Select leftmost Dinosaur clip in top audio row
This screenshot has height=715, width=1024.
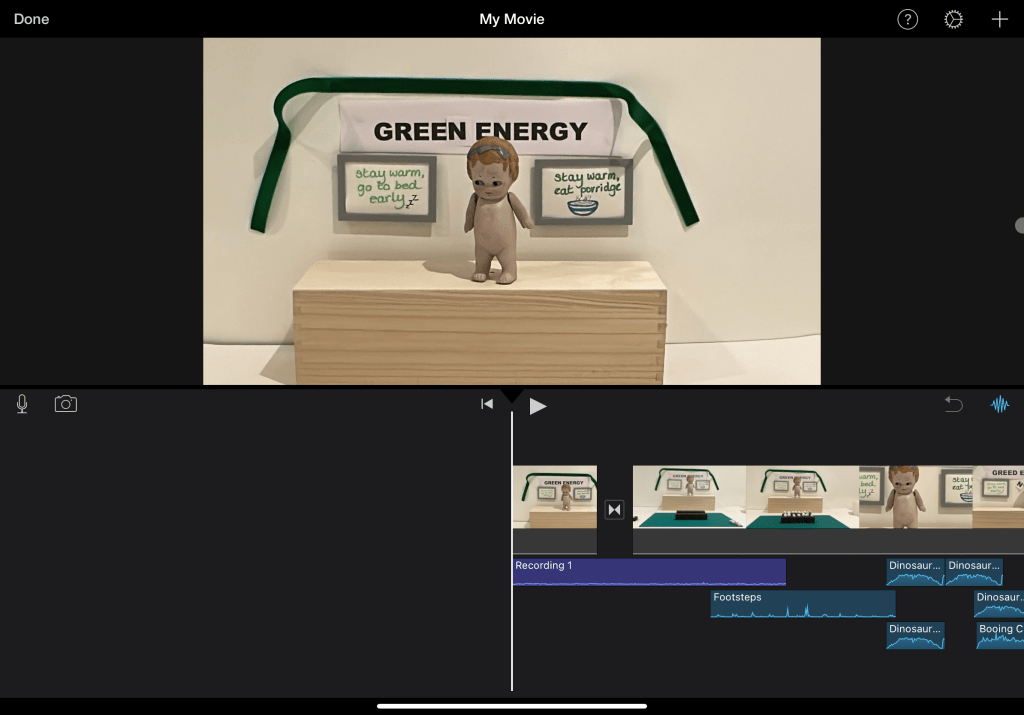point(914,572)
